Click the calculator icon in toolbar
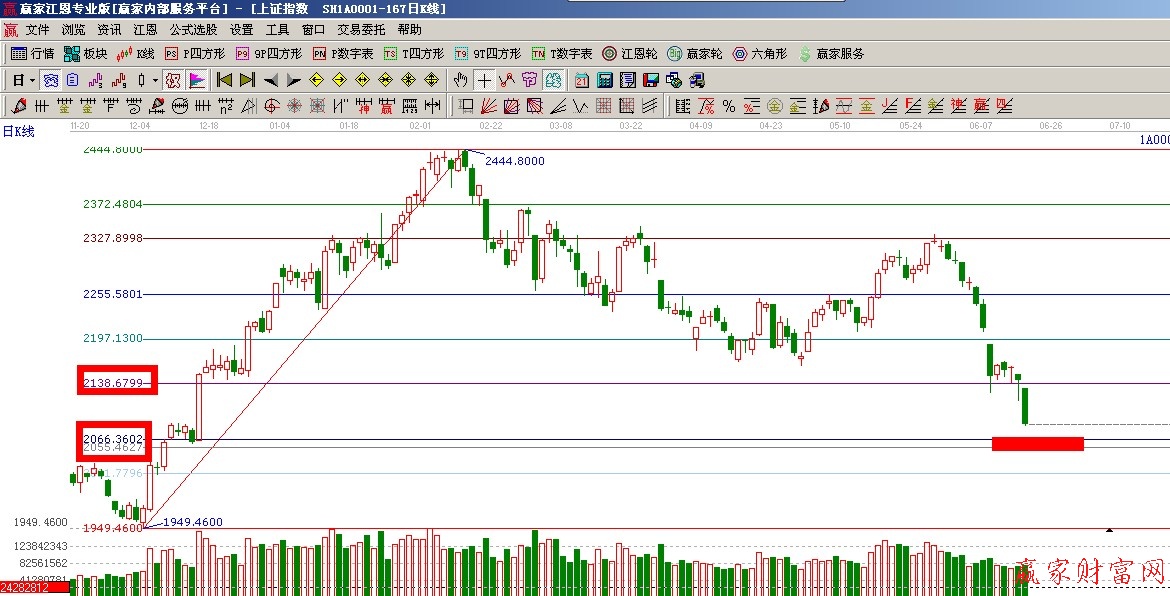 605,80
